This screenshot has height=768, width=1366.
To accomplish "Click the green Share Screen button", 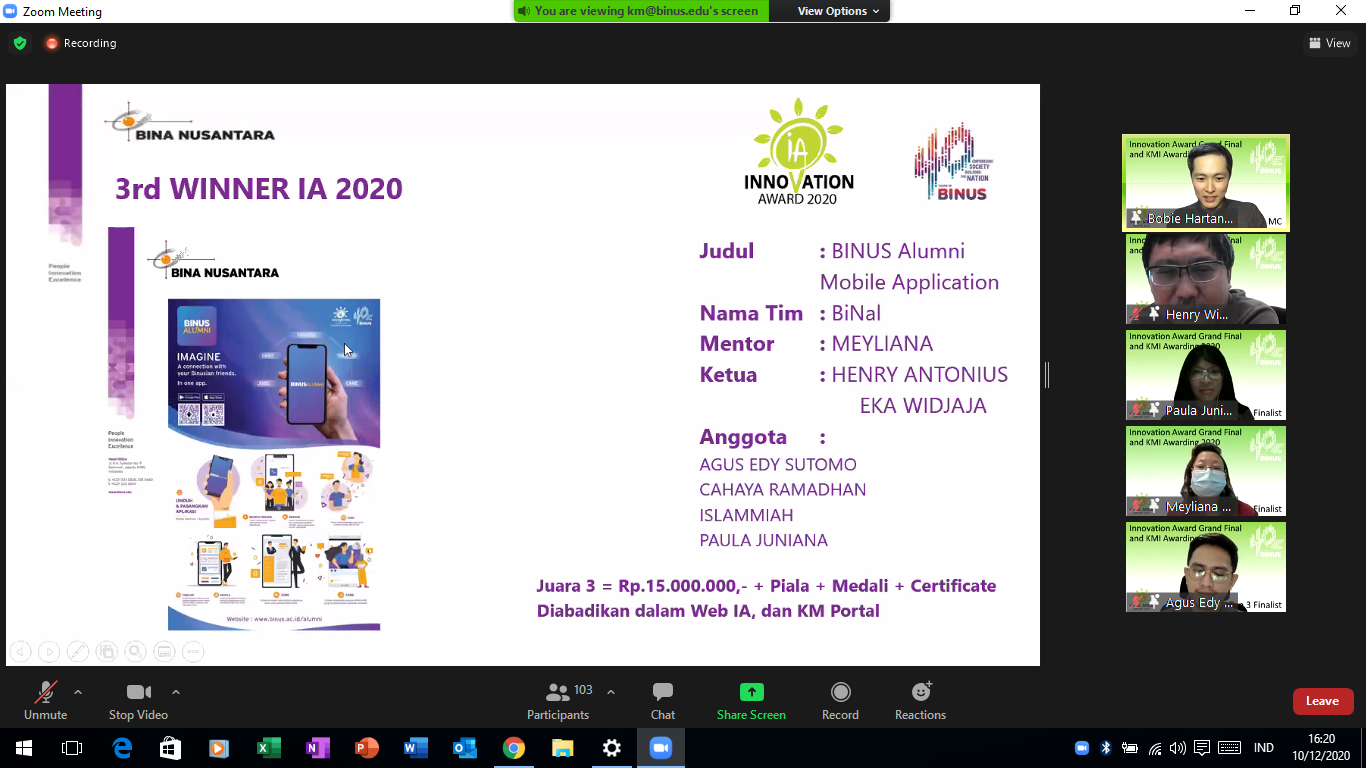I will tap(751, 700).
